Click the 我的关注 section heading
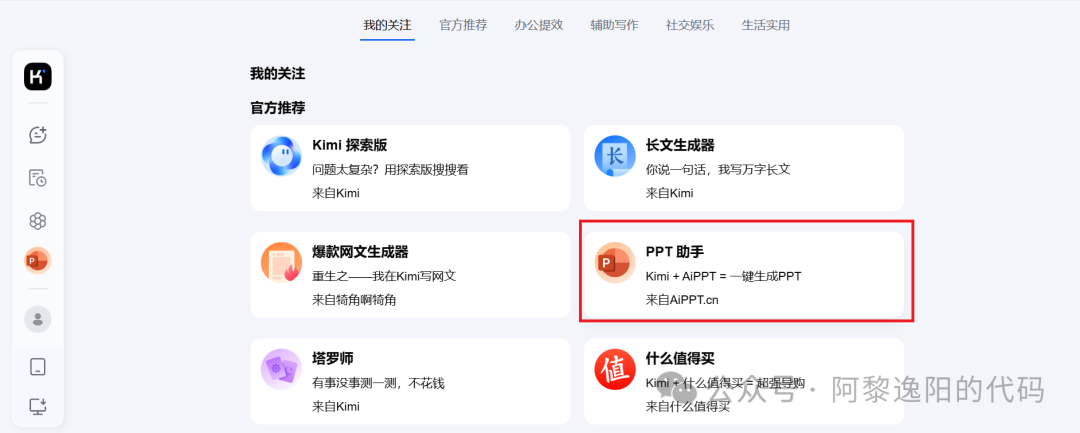This screenshot has height=433, width=1080. coord(278,74)
